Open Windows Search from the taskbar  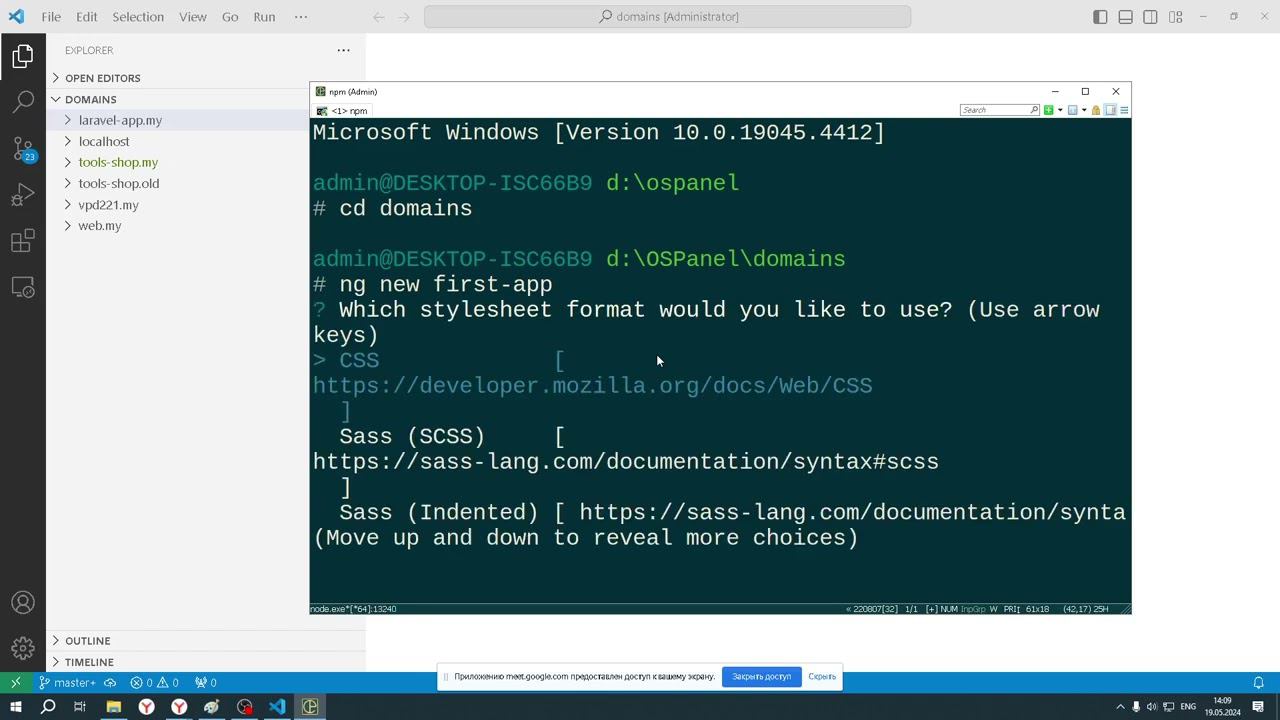48,707
